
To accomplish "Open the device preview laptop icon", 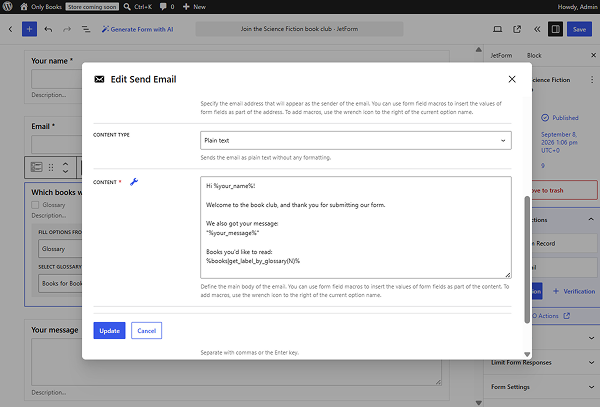I will point(497,29).
